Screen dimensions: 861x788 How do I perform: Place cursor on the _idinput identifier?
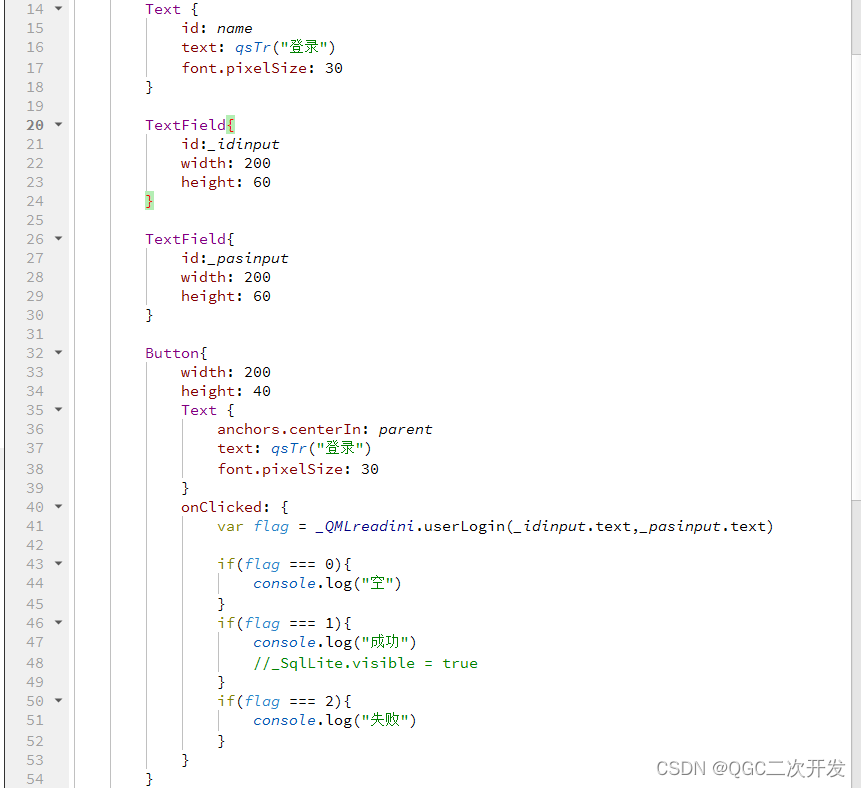pyautogui.click(x=247, y=144)
